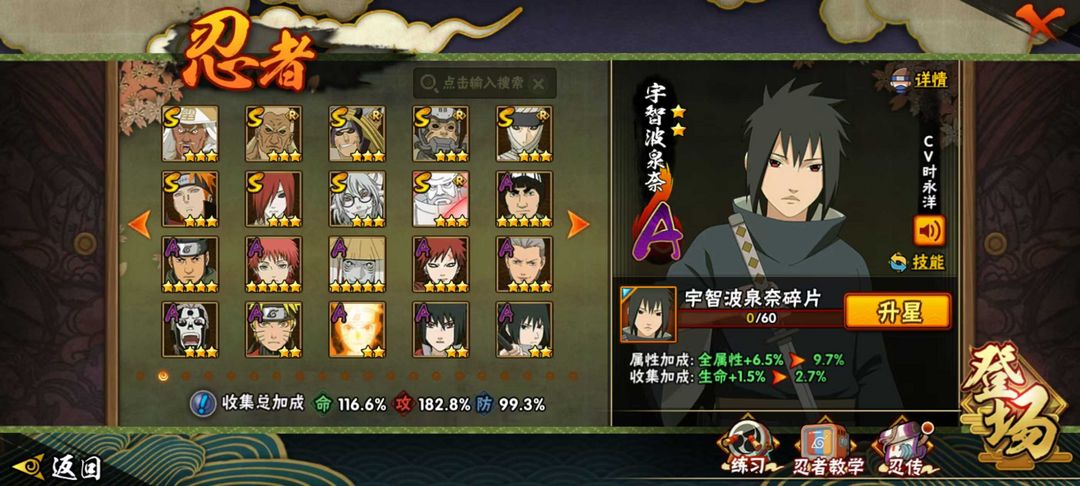Open 详情 details ninja head icon
This screenshot has height=486, width=1080.
point(902,79)
